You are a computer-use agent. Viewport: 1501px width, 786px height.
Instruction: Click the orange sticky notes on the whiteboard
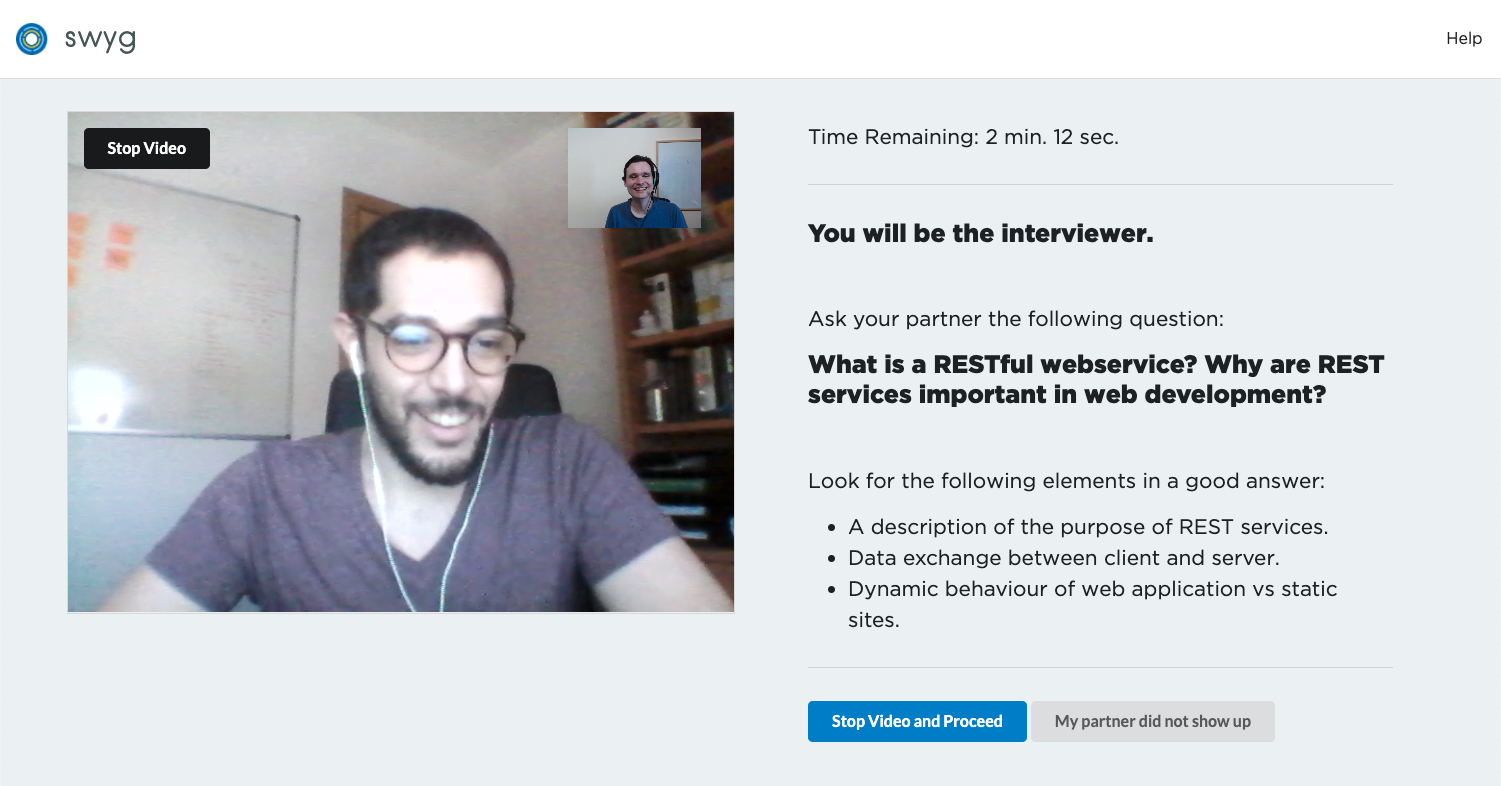tap(100, 247)
